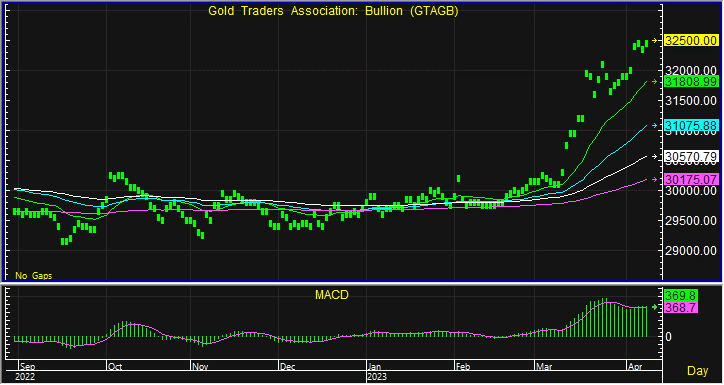Click the white arrow beside 30570.79

point(654,157)
